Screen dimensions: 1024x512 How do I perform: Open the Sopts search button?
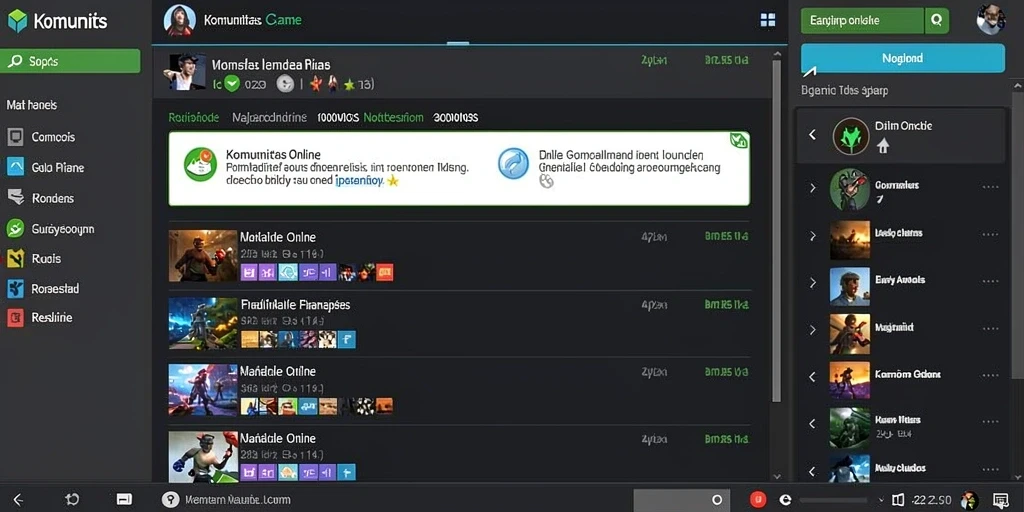tap(71, 61)
